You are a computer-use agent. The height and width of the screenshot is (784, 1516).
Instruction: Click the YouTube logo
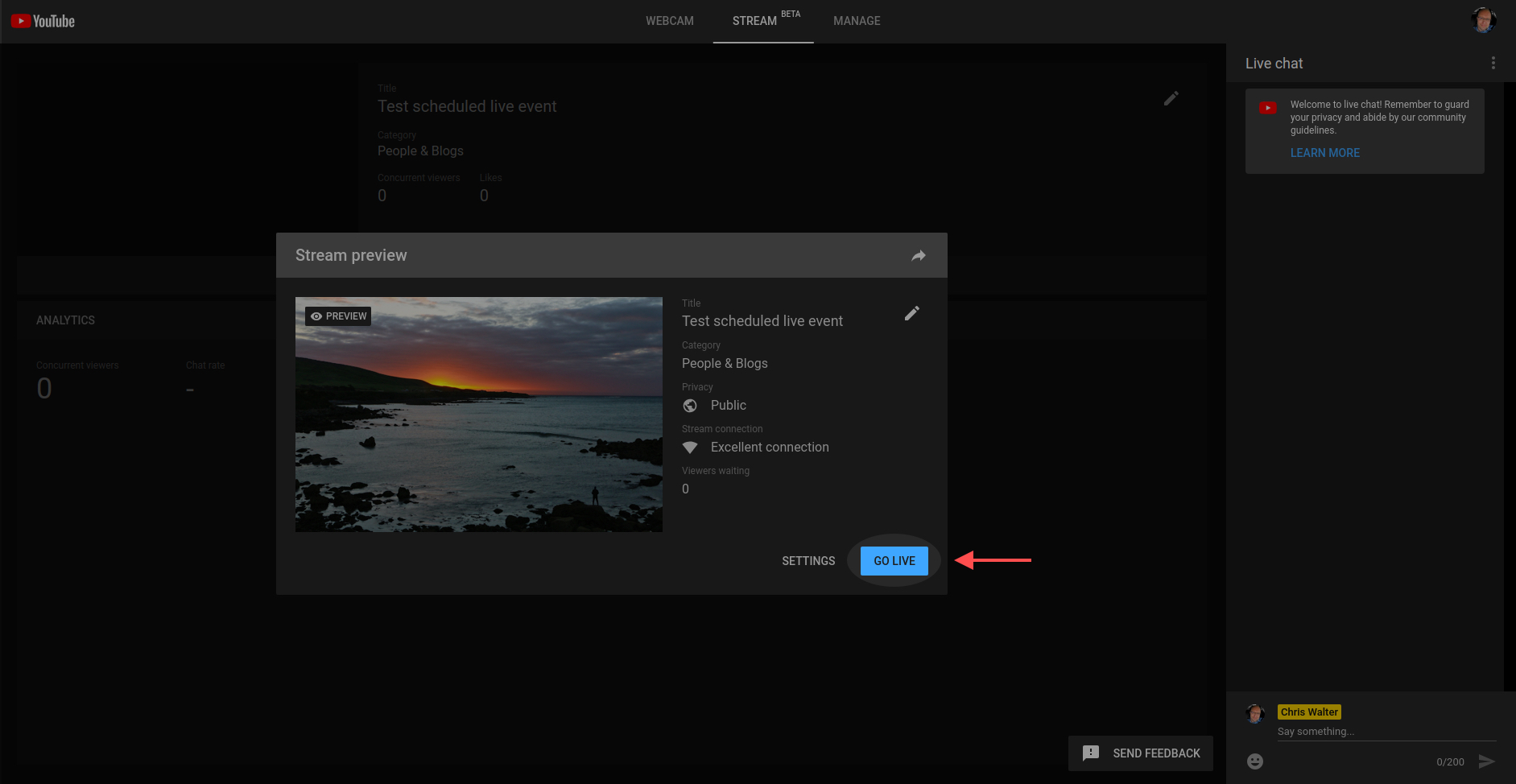(43, 21)
